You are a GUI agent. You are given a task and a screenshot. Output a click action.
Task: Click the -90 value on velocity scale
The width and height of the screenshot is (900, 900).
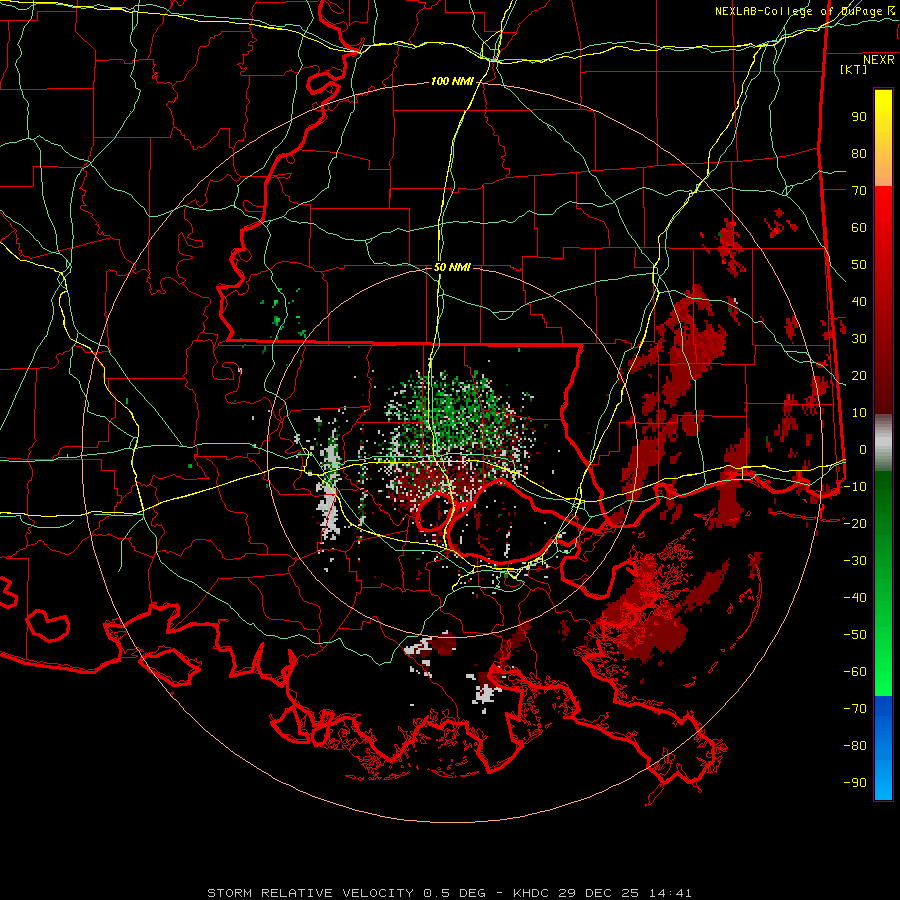[855, 783]
